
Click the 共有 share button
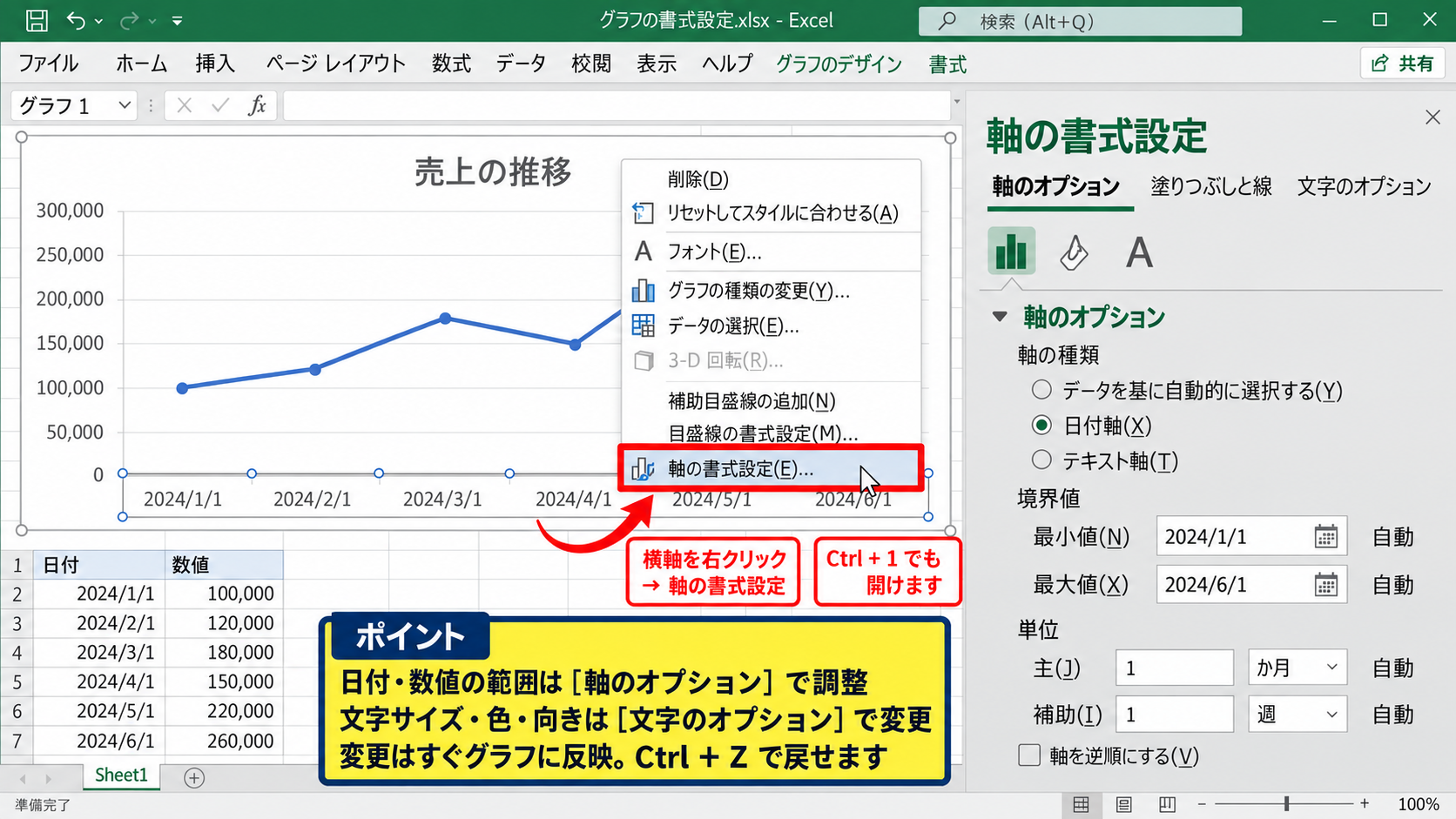1402,64
